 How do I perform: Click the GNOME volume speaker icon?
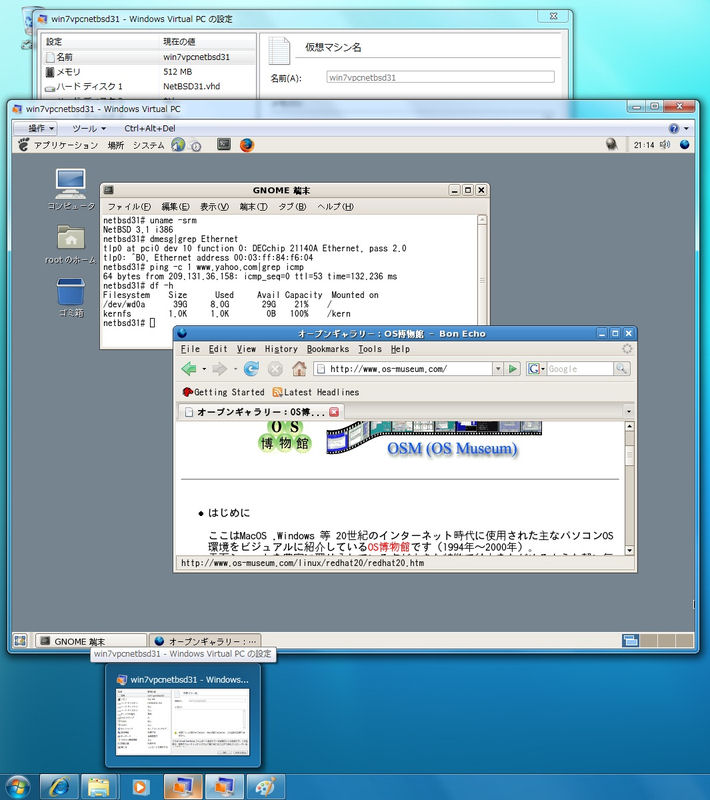664,145
